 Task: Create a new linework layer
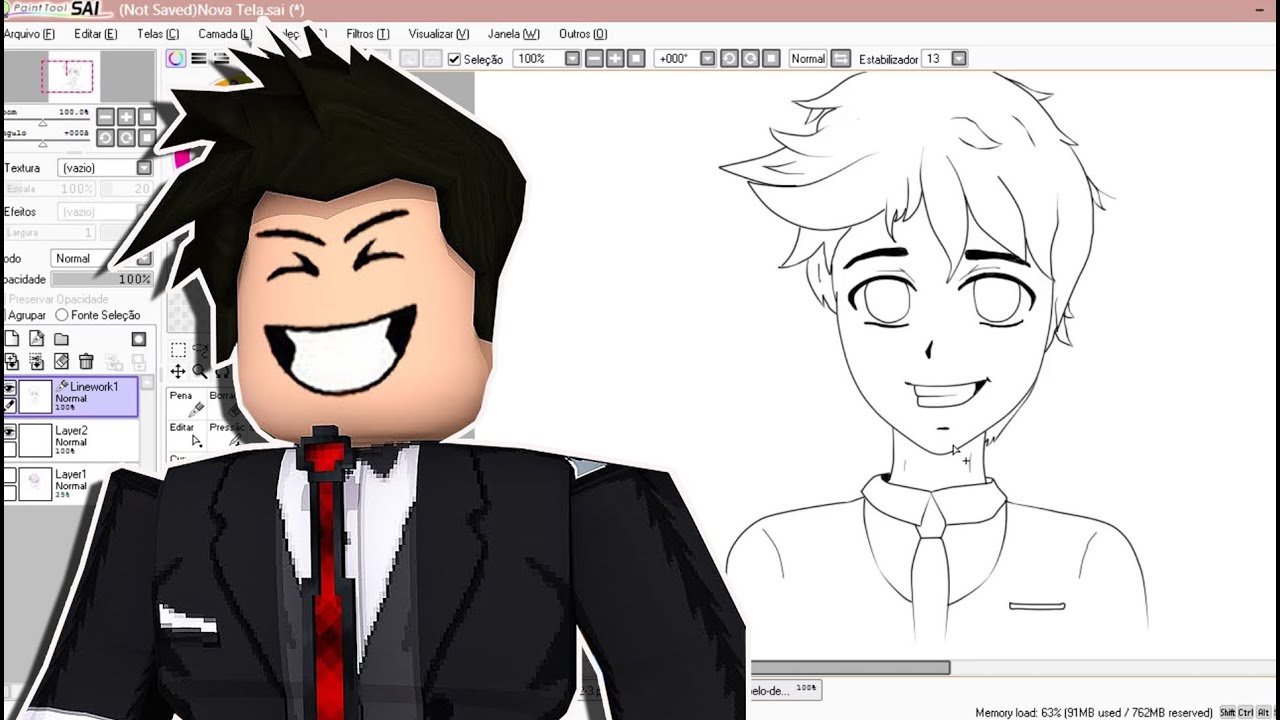coord(36,339)
